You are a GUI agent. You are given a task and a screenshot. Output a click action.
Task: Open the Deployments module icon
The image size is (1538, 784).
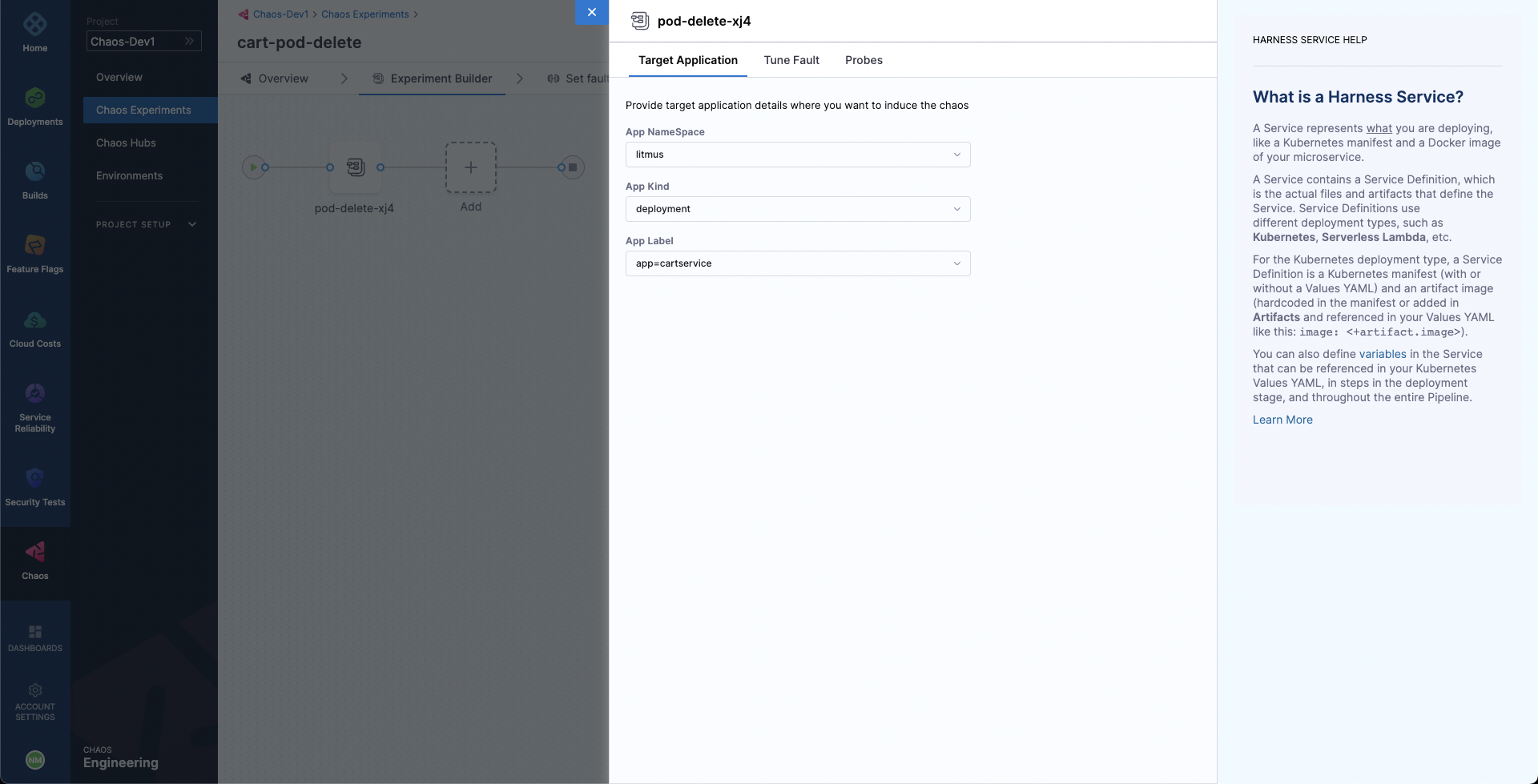tap(35, 98)
